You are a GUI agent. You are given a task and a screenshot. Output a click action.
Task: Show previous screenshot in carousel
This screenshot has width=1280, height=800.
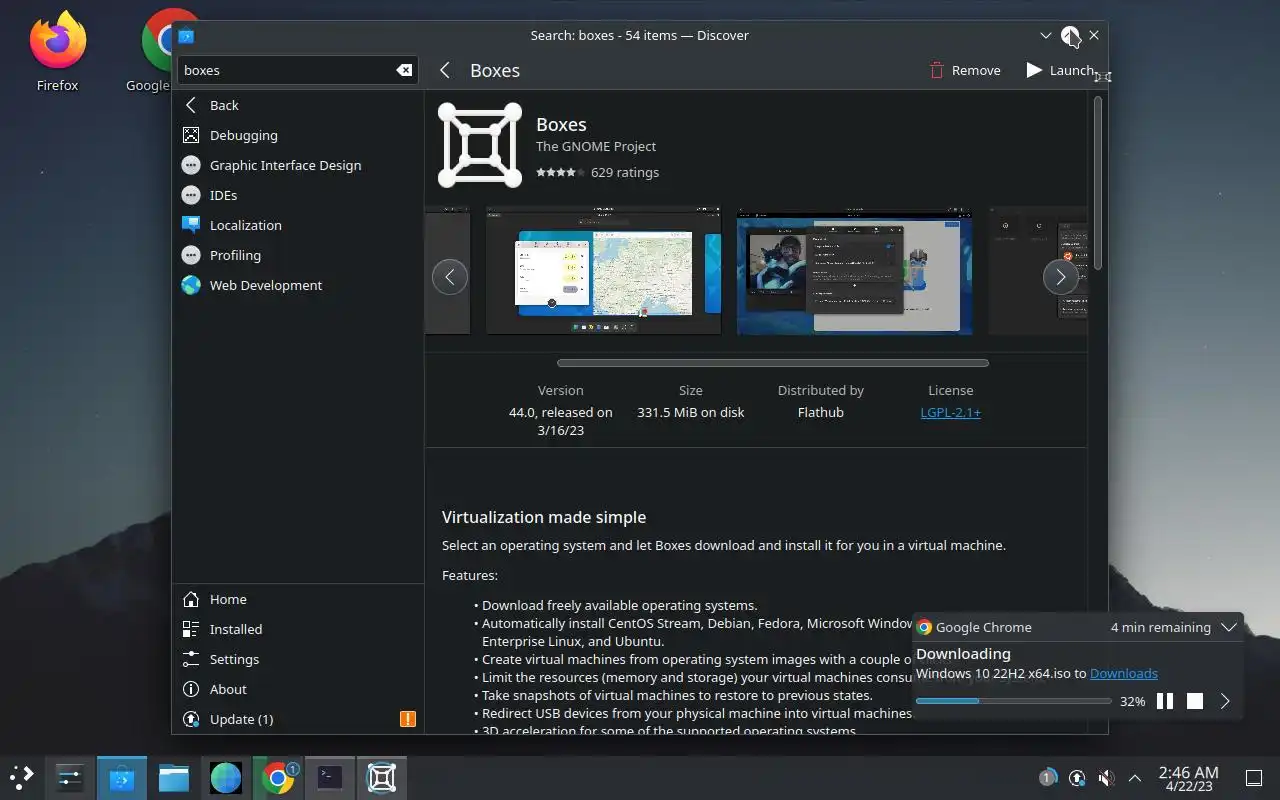450,277
